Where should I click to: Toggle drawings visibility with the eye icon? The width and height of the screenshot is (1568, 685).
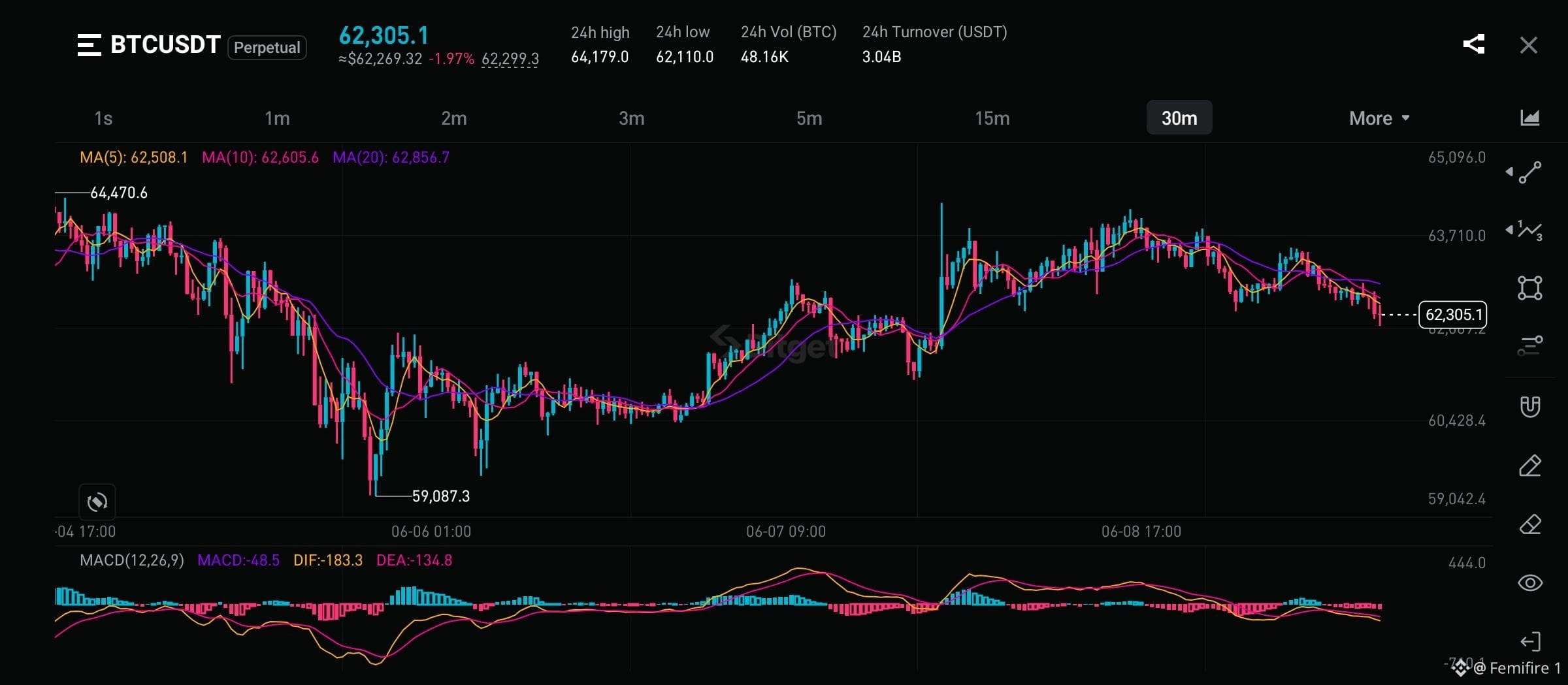tap(1529, 582)
